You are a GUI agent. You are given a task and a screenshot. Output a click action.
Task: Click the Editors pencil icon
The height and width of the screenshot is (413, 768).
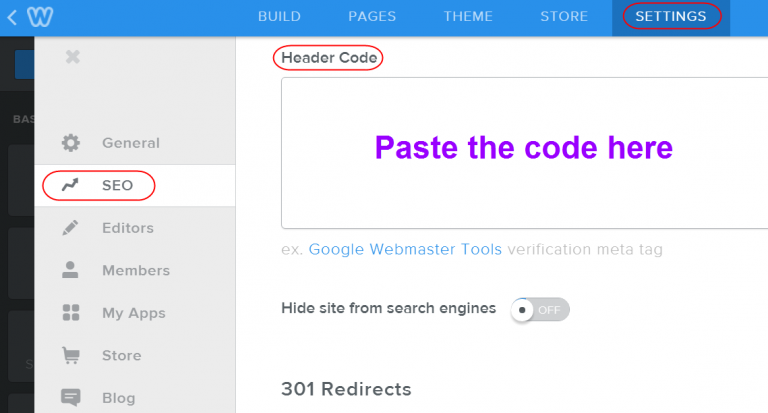71,228
